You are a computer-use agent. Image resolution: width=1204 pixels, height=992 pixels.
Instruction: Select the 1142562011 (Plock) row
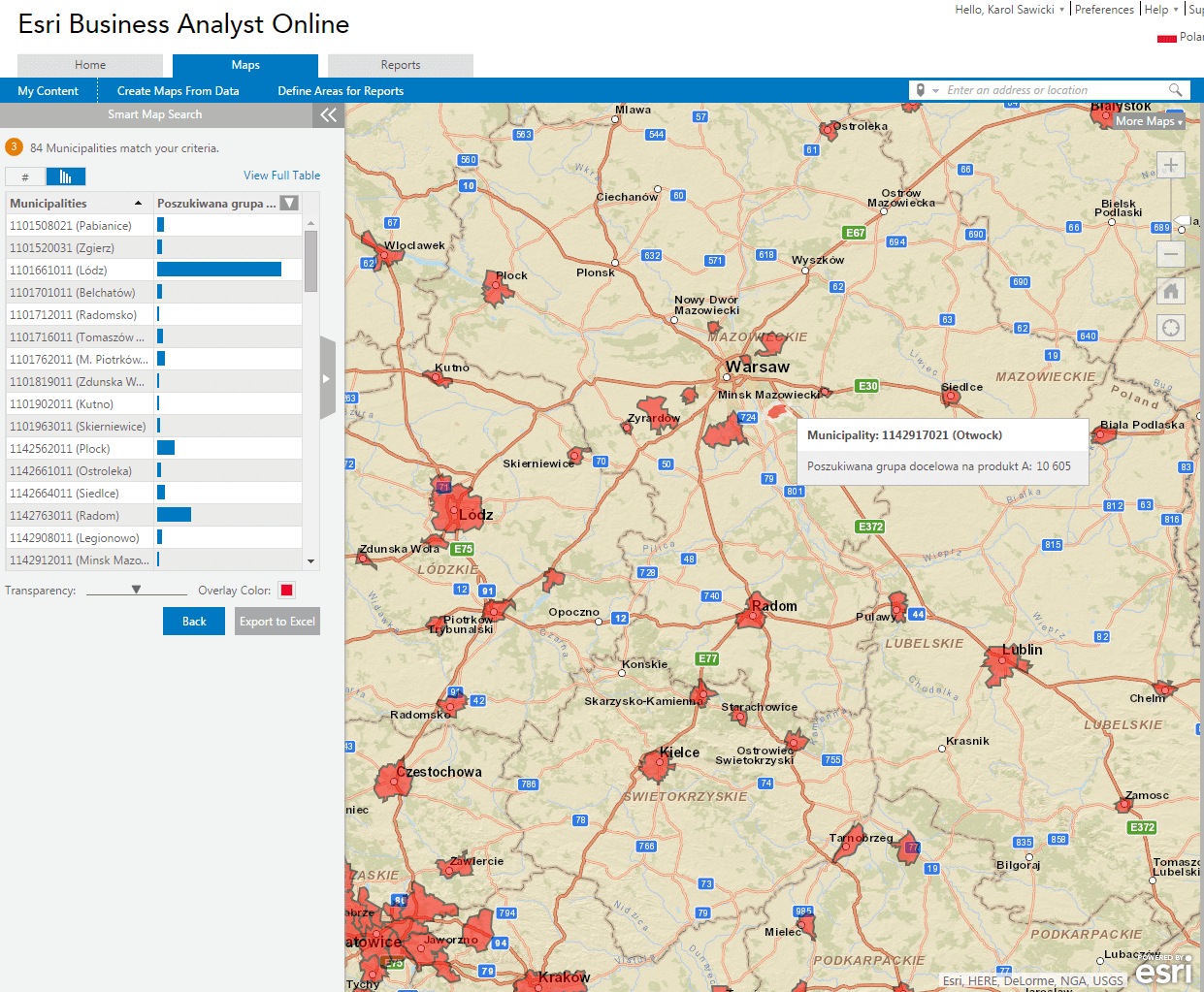pyautogui.click(x=154, y=449)
